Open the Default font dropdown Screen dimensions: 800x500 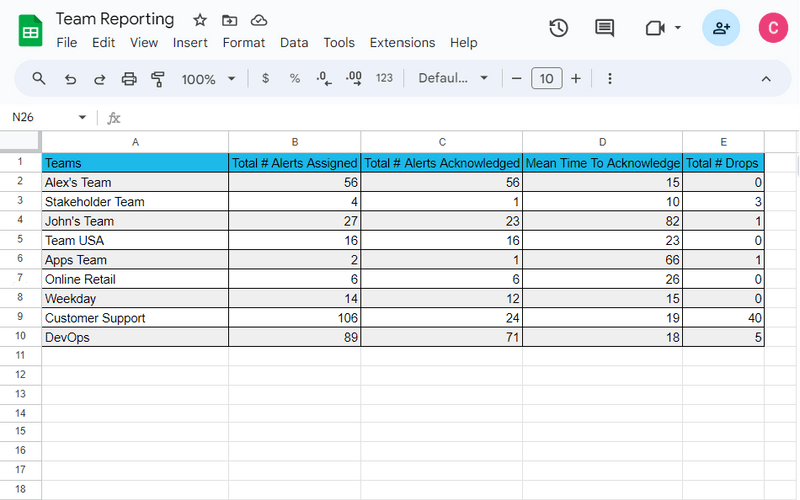[x=453, y=78]
